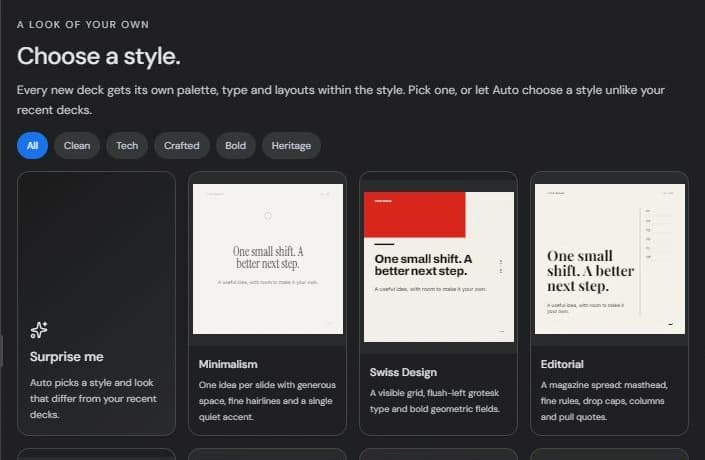Show the Crafted style category
The image size is (705, 460).
[182, 146]
